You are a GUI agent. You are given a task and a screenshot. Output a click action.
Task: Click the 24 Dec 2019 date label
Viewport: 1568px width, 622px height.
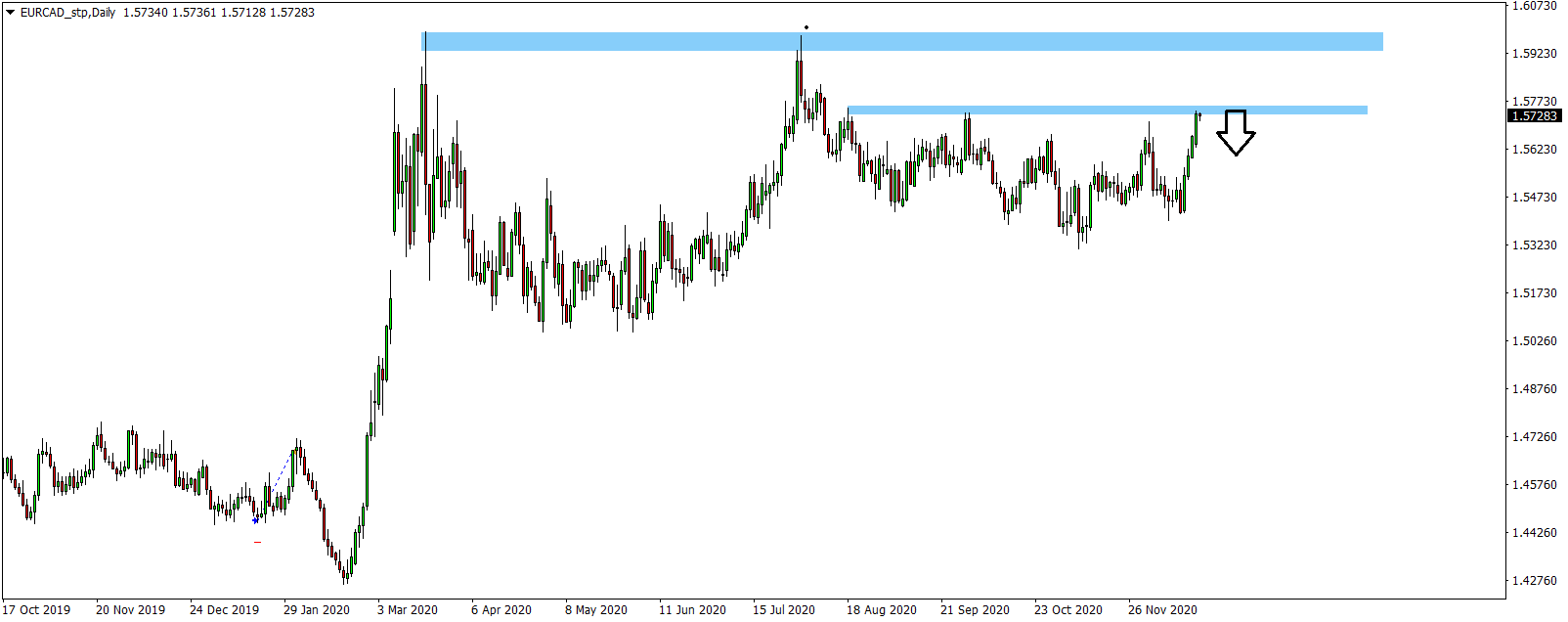pos(224,610)
